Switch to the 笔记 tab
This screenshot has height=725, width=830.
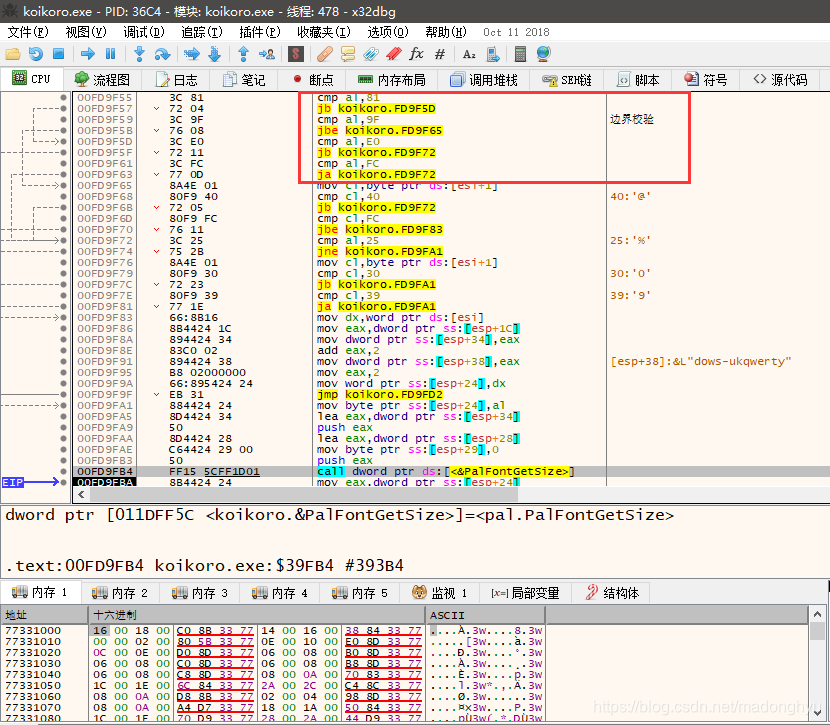(x=244, y=80)
